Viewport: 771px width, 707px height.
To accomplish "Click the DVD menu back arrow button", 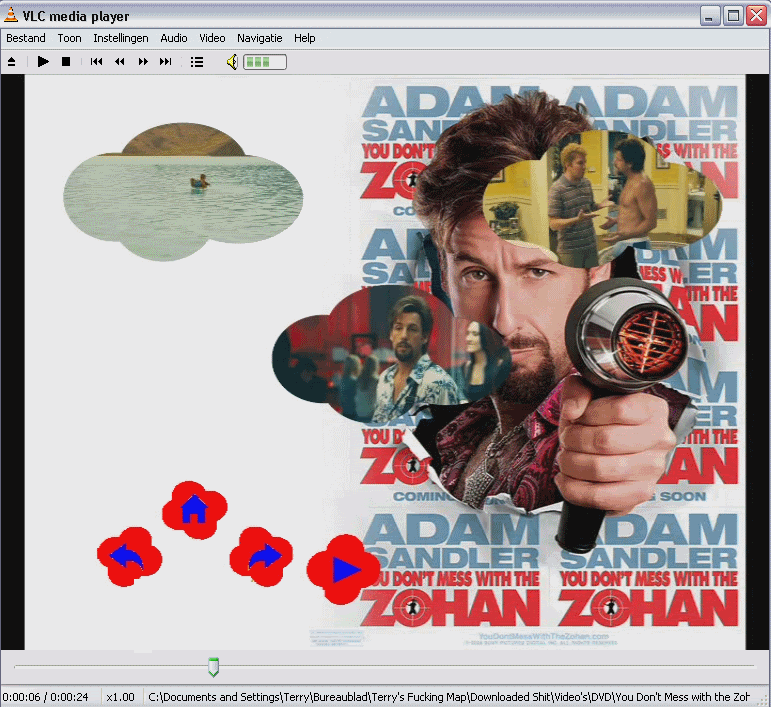I will (x=129, y=557).
